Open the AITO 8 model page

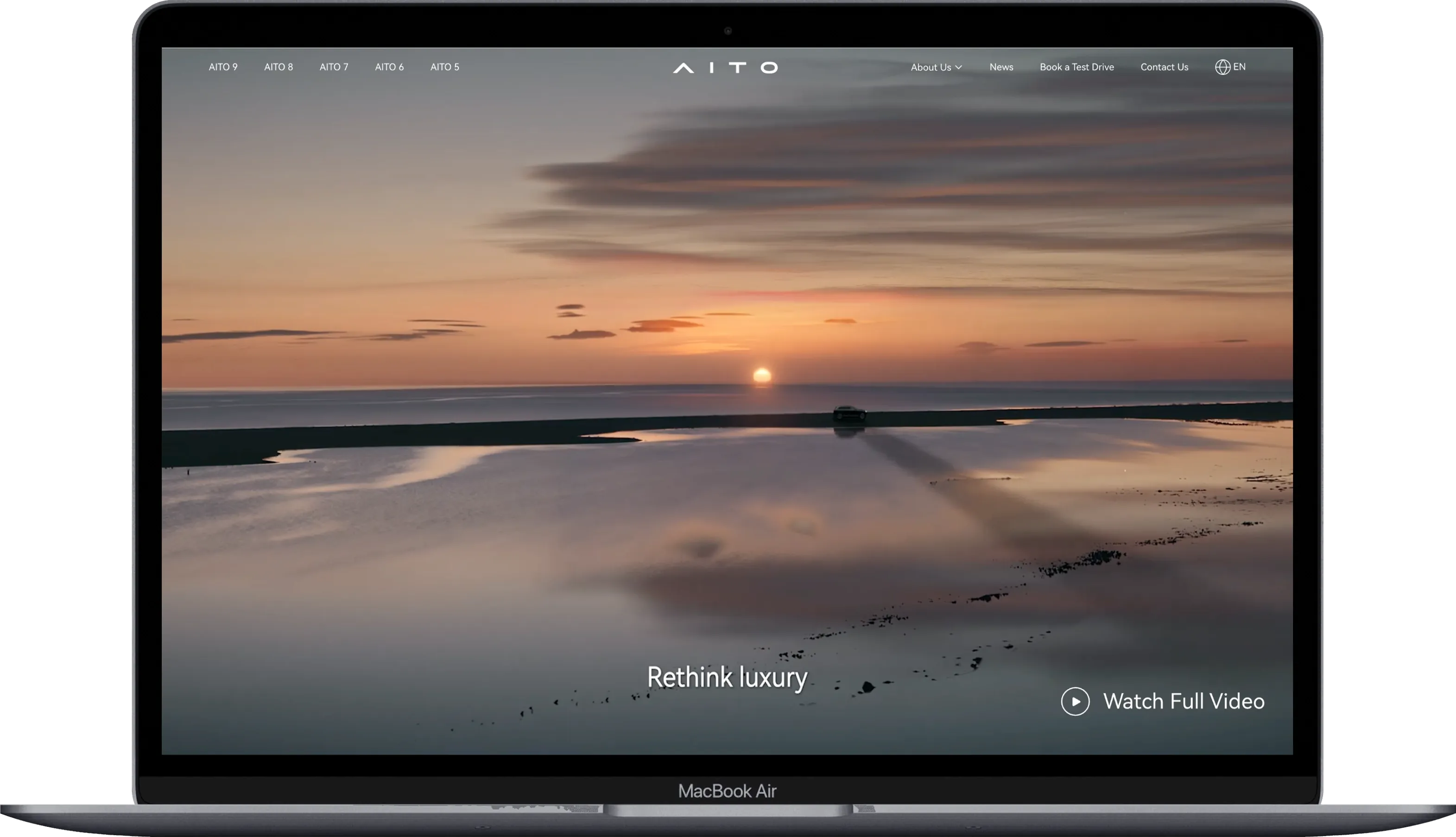coord(278,67)
